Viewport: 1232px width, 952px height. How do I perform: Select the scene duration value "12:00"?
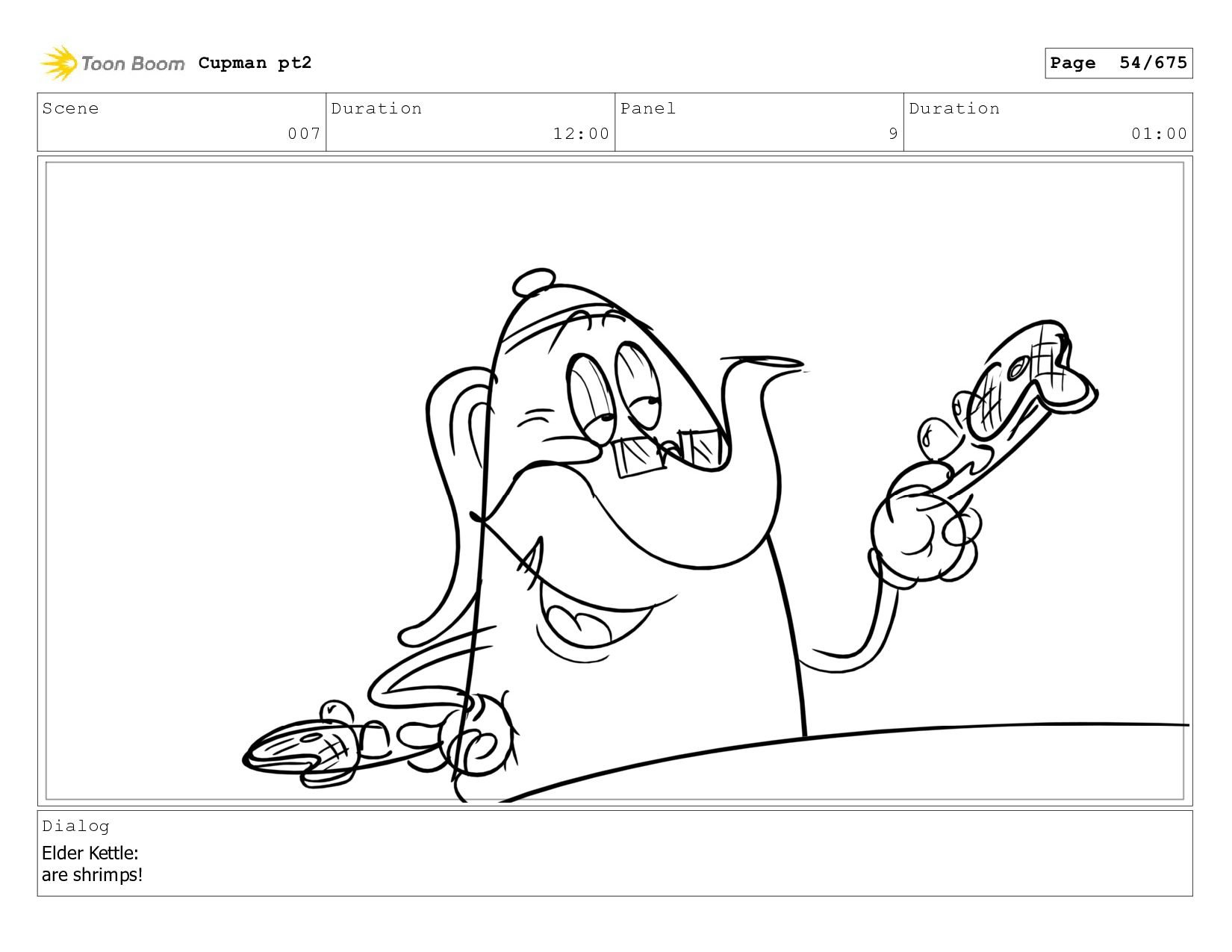pos(582,134)
